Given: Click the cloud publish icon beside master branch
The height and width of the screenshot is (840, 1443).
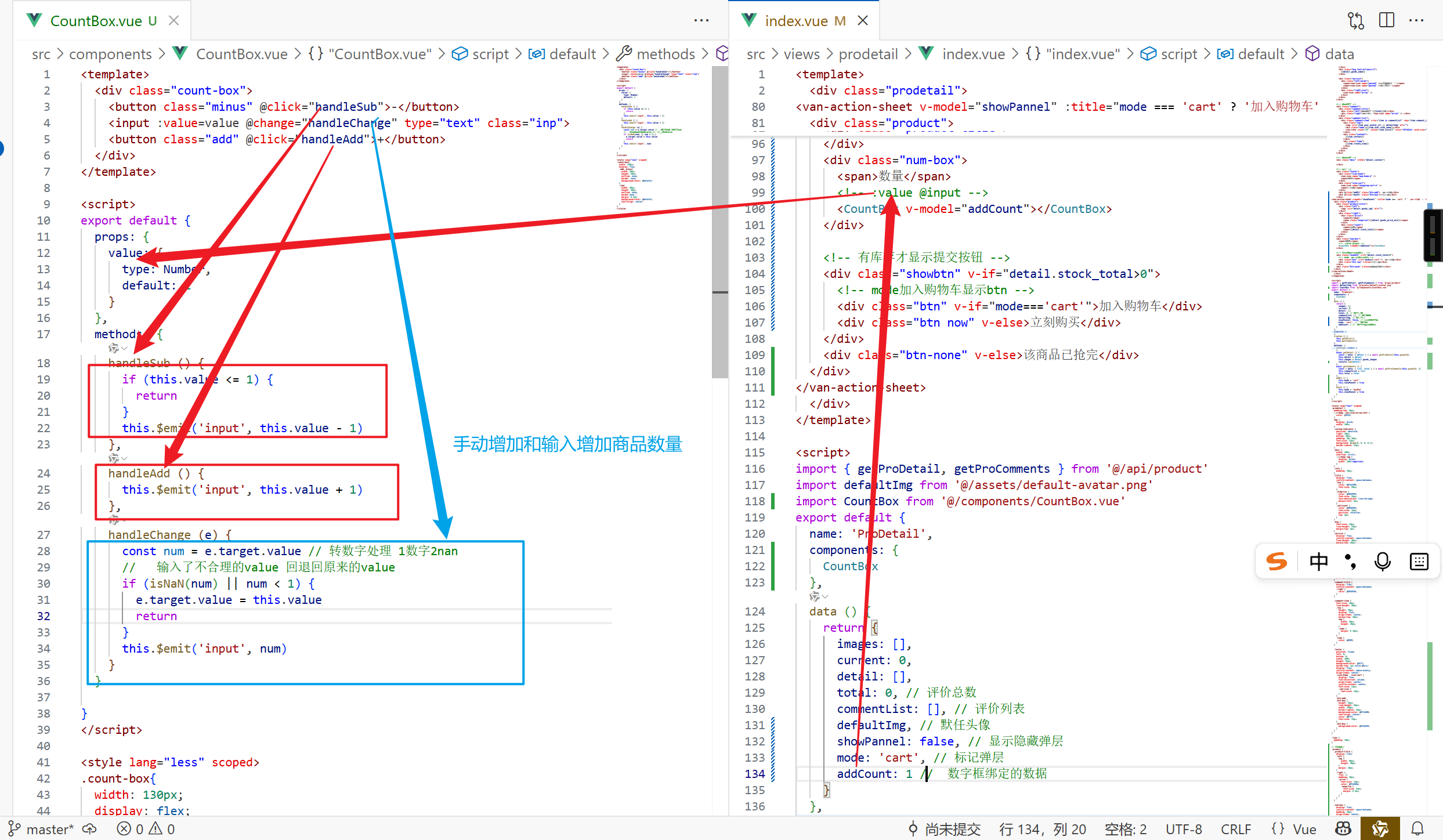Looking at the screenshot, I should 89,829.
